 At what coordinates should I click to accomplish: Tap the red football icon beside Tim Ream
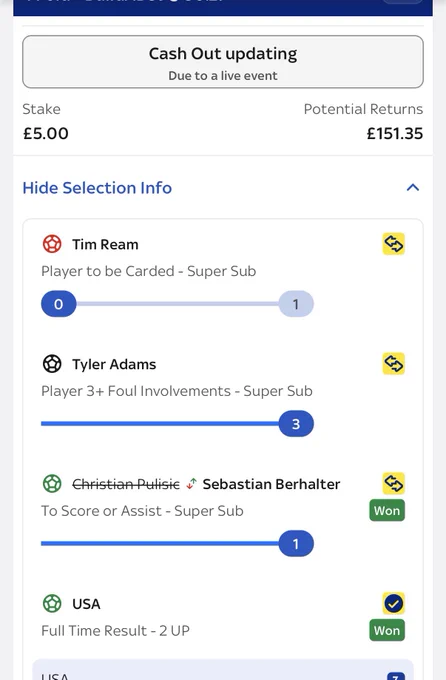52,244
